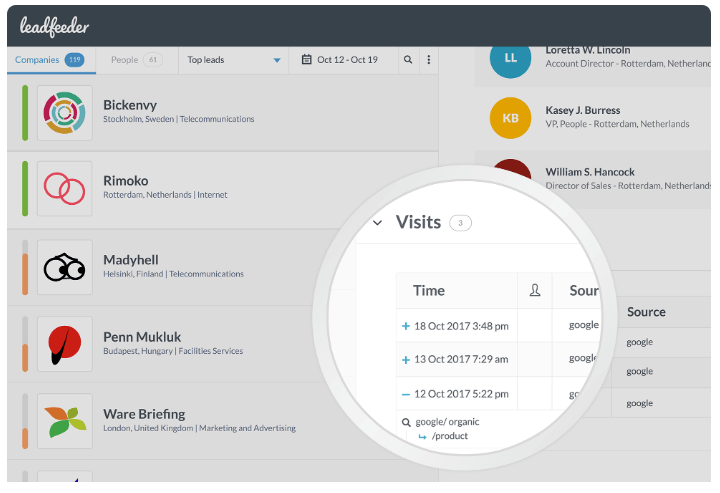Click the calendar icon beside Oct 12

(x=306, y=59)
